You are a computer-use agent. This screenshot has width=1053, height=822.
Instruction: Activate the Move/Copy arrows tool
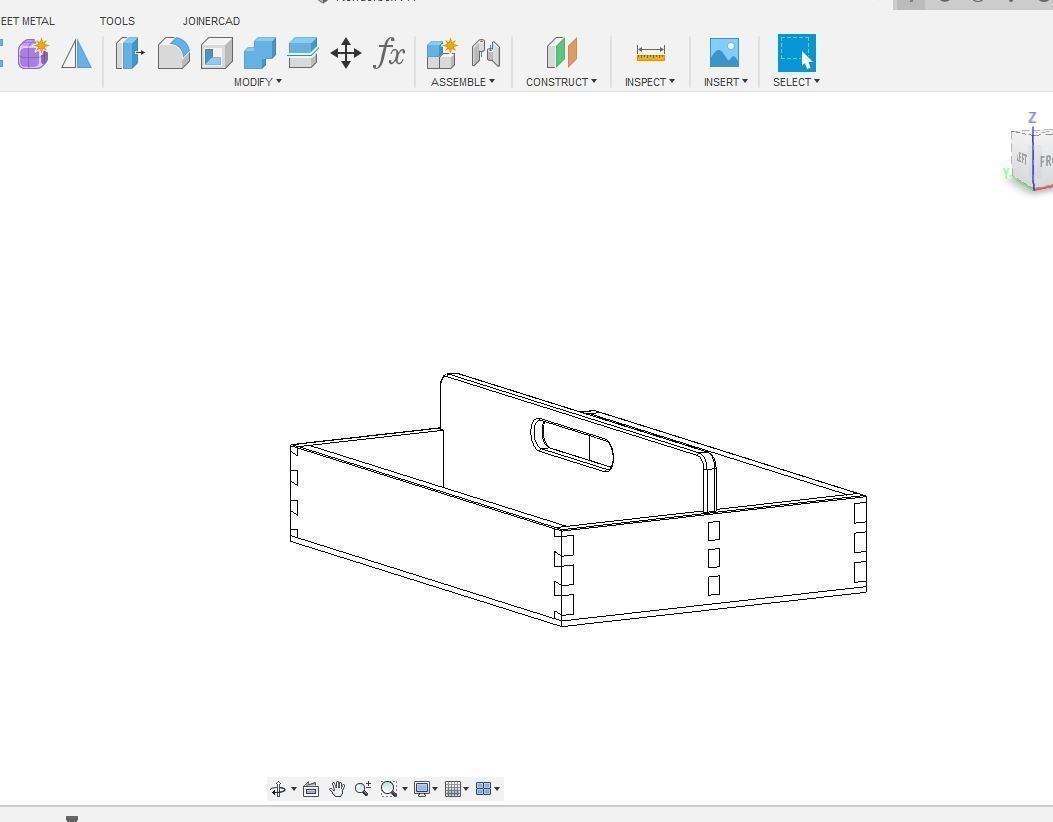pyautogui.click(x=346, y=53)
